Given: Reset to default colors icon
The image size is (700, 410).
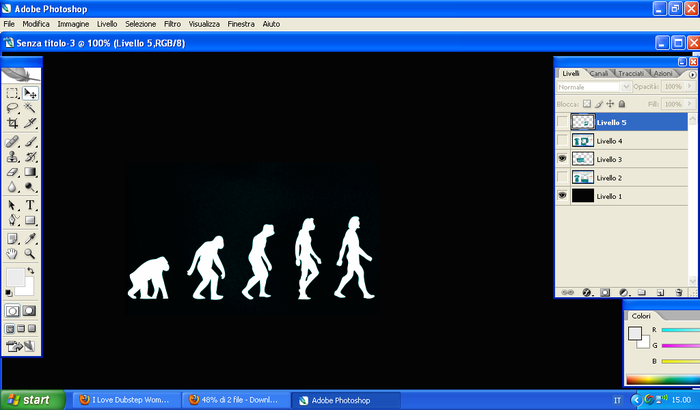Looking at the screenshot, I should [8, 293].
